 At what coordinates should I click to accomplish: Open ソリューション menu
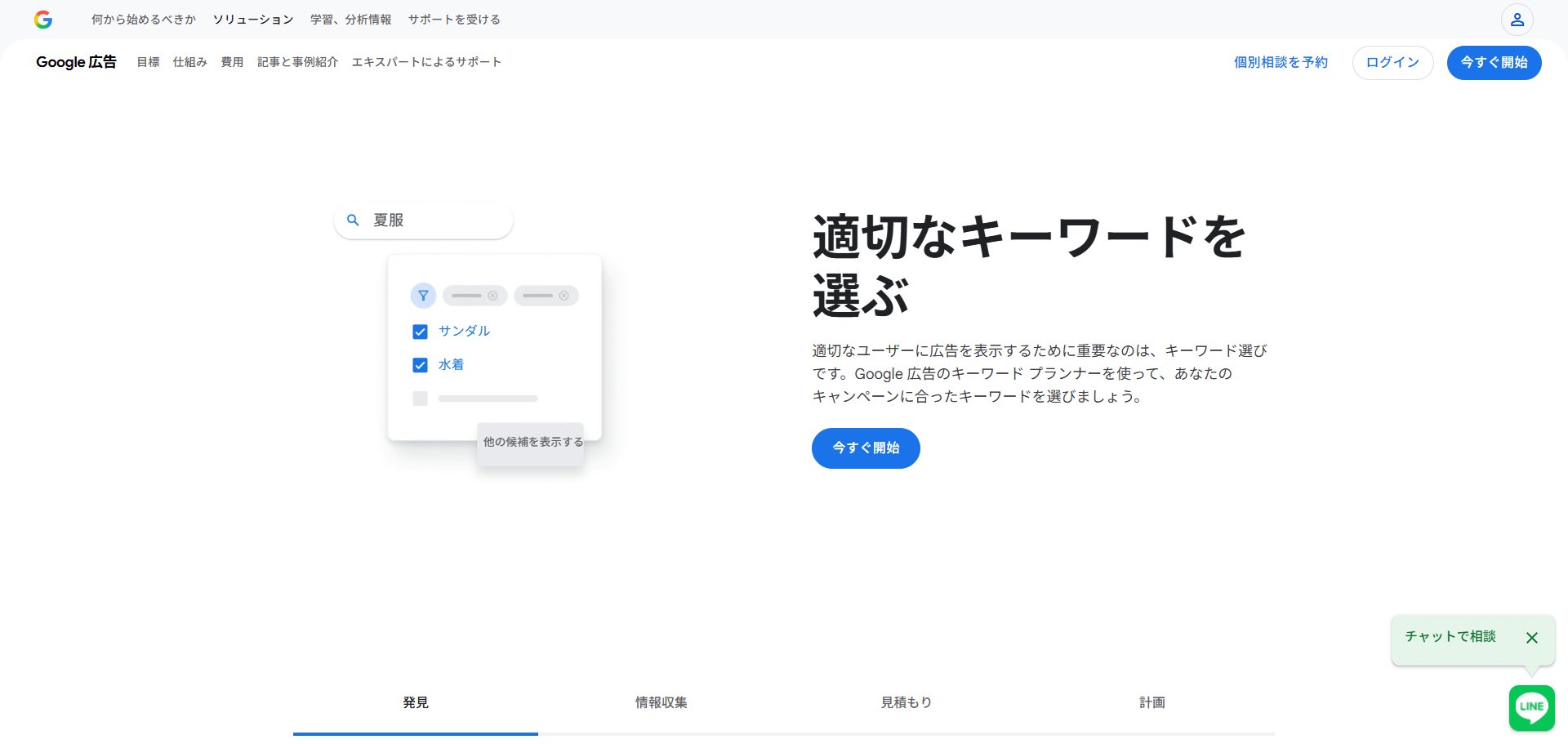(x=253, y=20)
